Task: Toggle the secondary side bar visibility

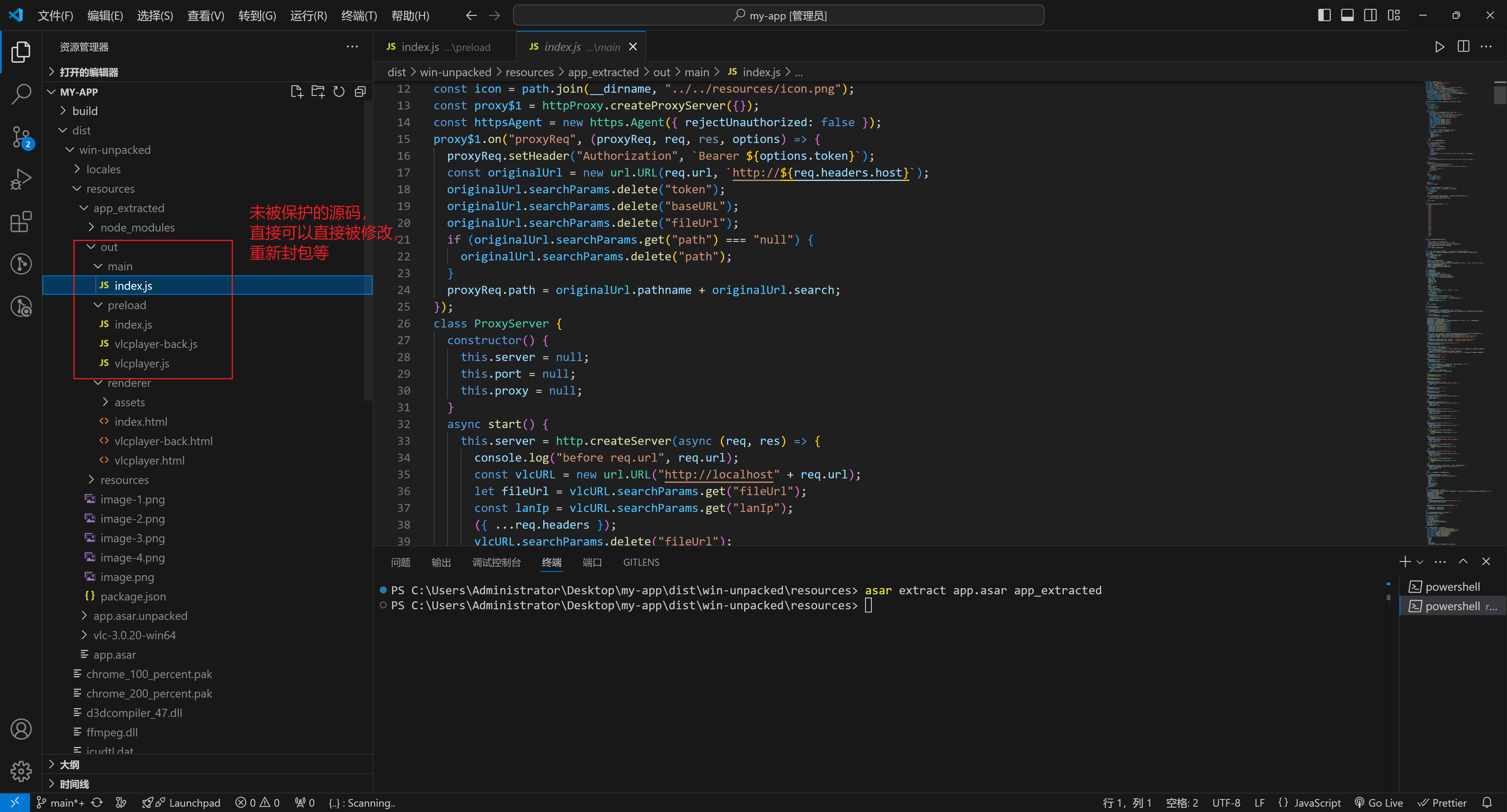Action: click(1370, 15)
